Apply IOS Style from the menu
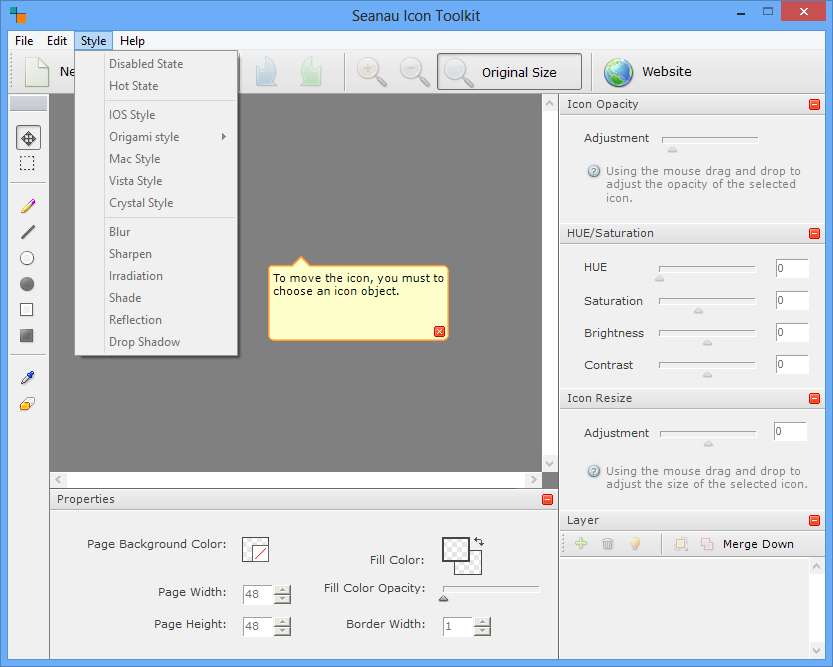This screenshot has width=833, height=667. coord(156,115)
